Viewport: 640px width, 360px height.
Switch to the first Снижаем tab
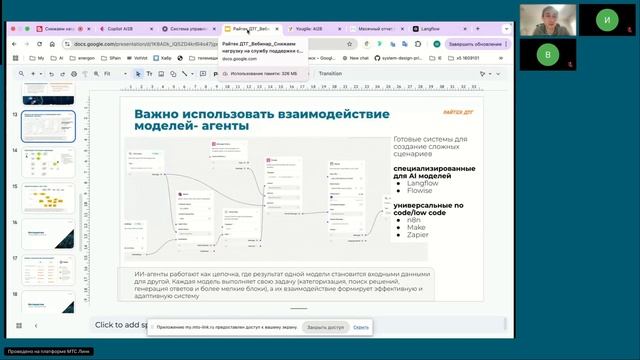point(63,29)
